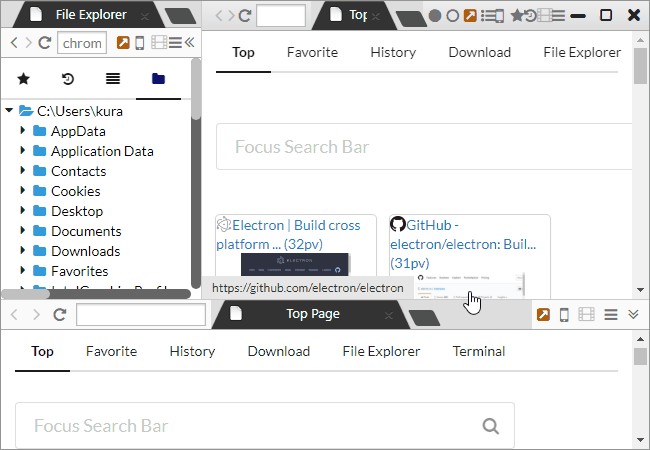The height and width of the screenshot is (450, 650).
Task: Open History tab in bottom panel
Action: coord(192,351)
